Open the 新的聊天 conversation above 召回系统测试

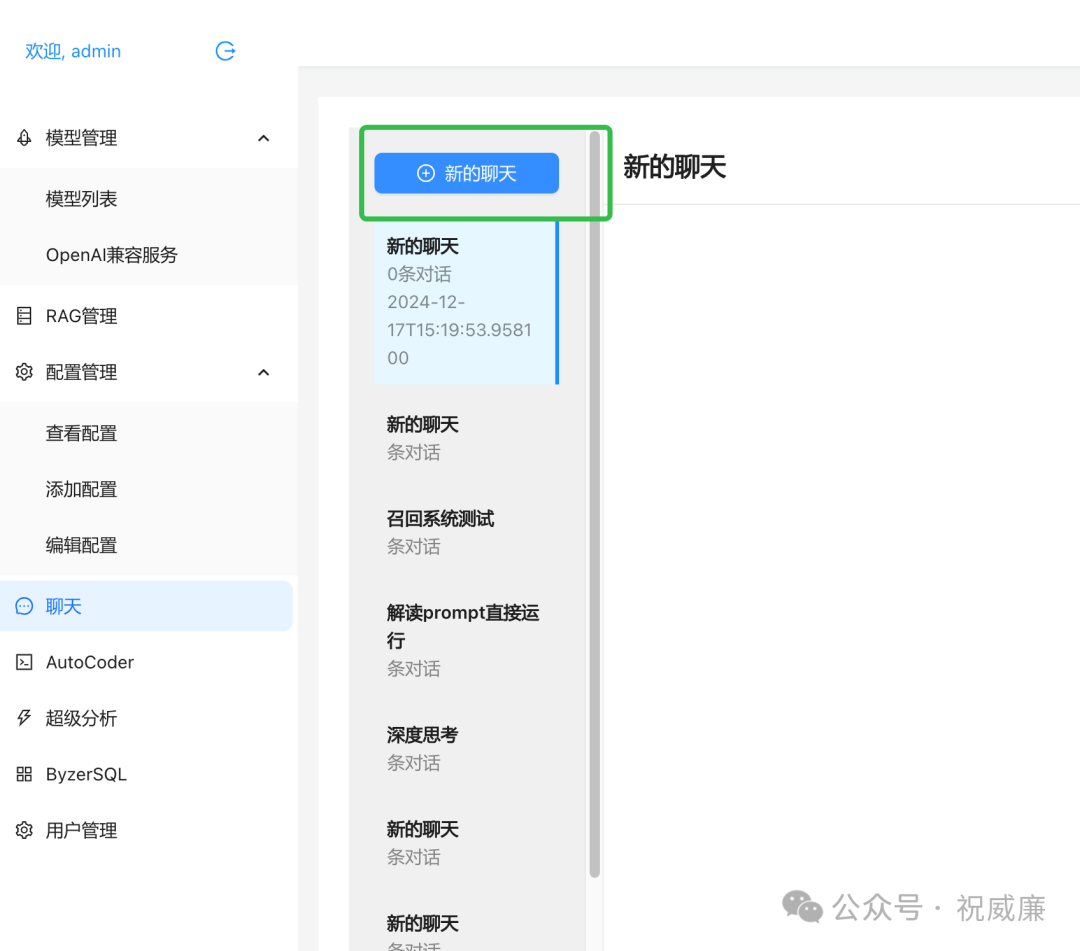point(466,438)
